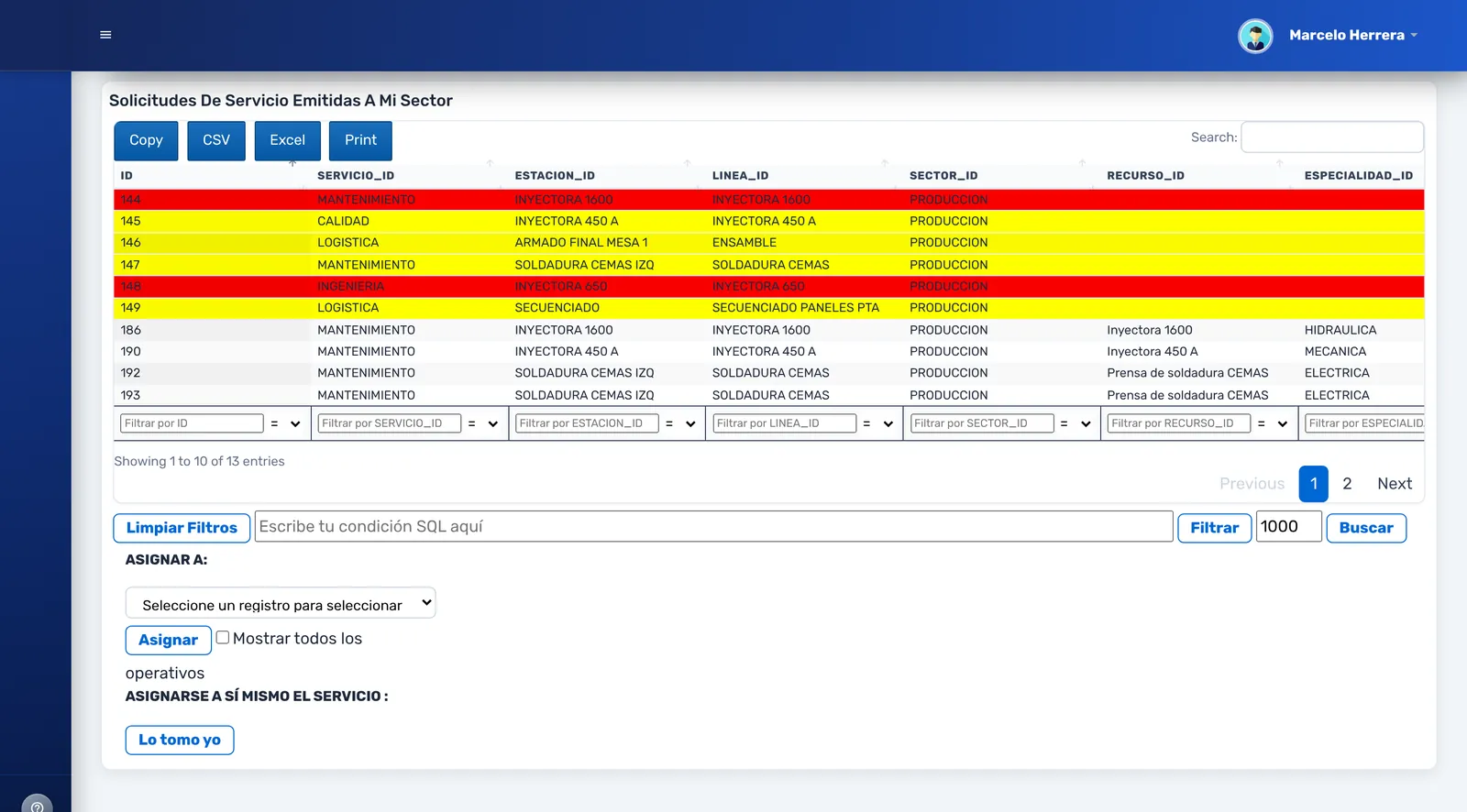The image size is (1467, 812).
Task: Select red row with ID 148
Action: [x=768, y=286]
